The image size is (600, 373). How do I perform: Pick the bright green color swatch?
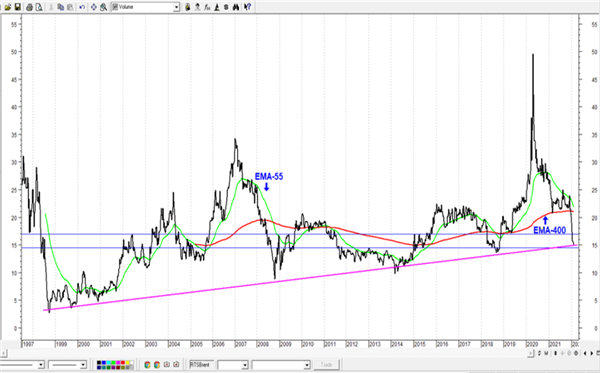(113, 363)
